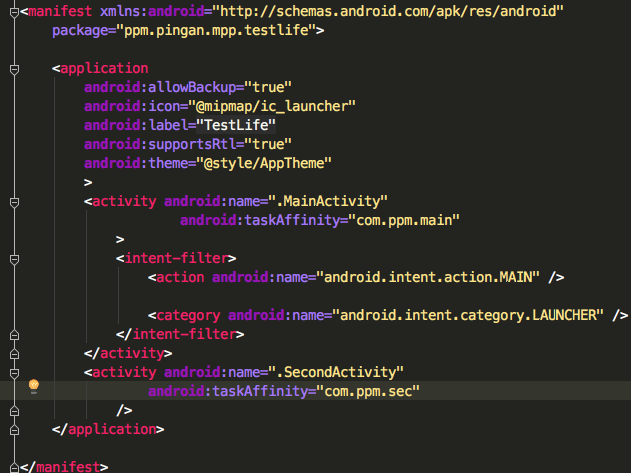This screenshot has height=473, width=631.
Task: Collapse the application tag fold marker
Action: tap(14, 70)
